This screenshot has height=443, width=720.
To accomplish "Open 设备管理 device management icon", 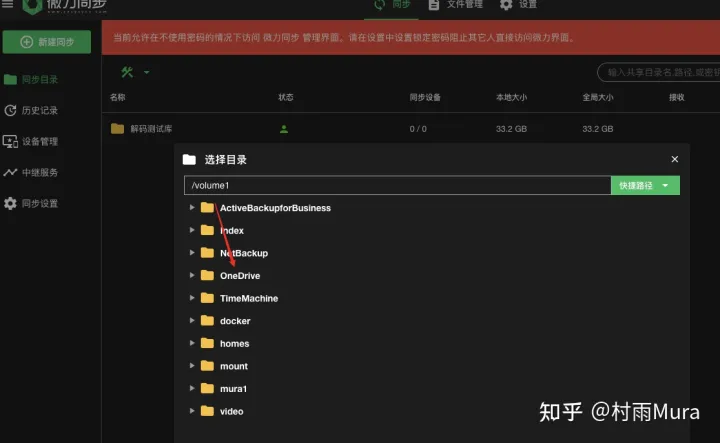I will coord(10,141).
